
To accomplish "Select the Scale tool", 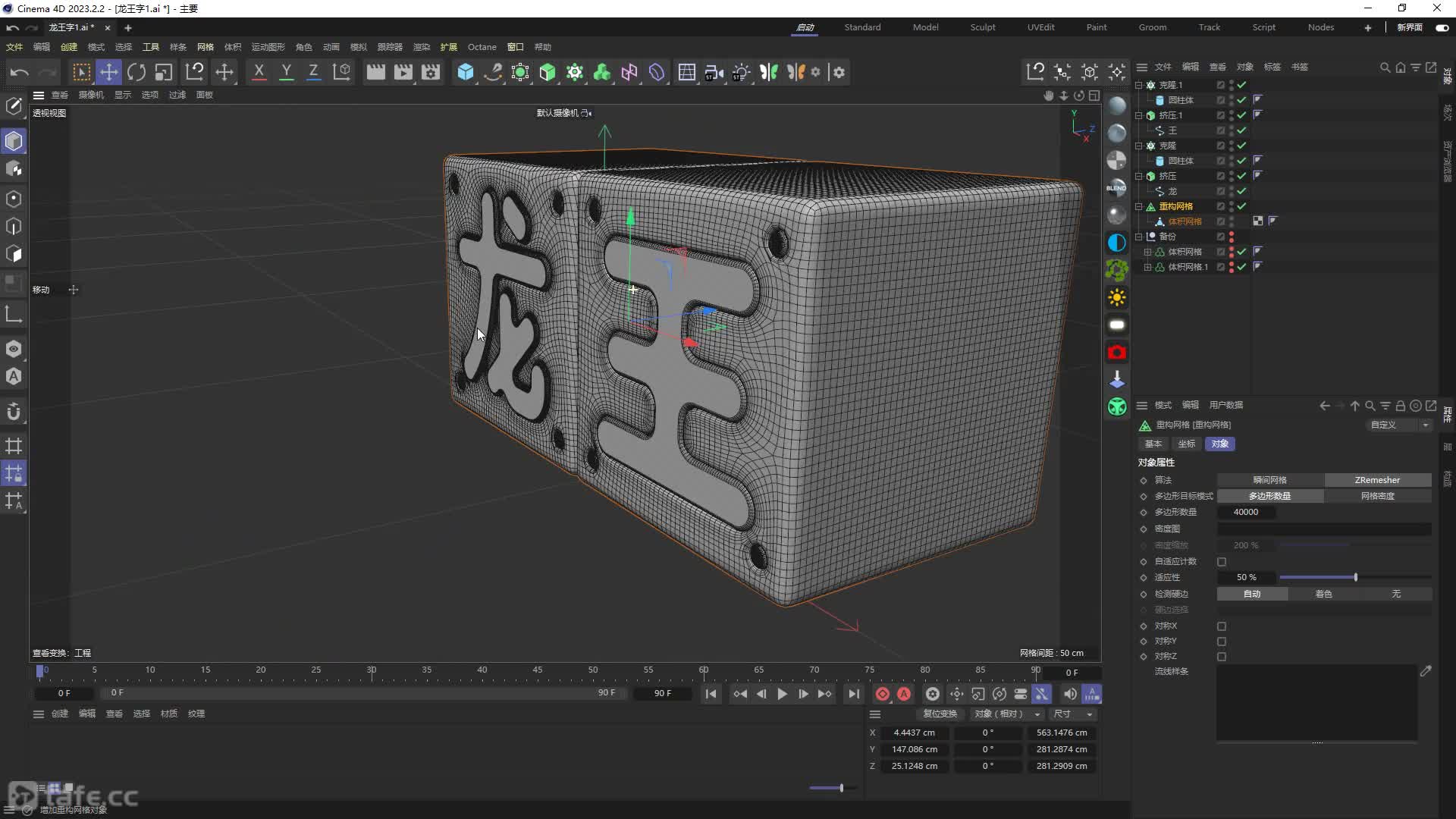I will tap(164, 72).
